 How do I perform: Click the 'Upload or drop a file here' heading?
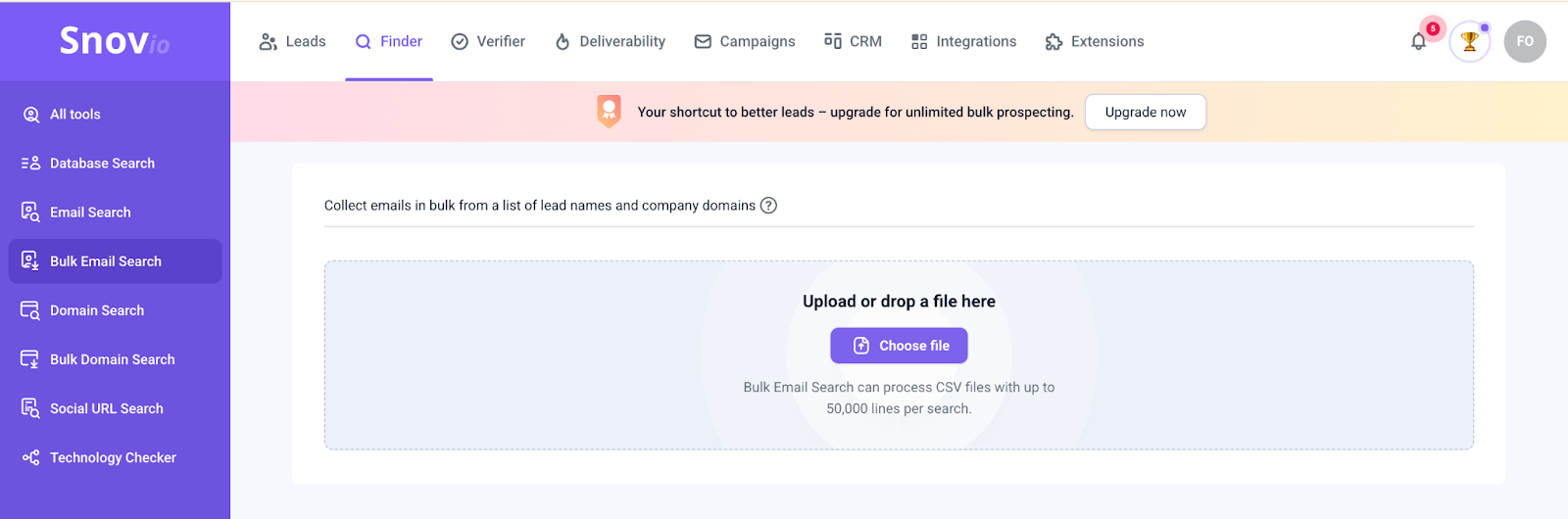pos(899,302)
